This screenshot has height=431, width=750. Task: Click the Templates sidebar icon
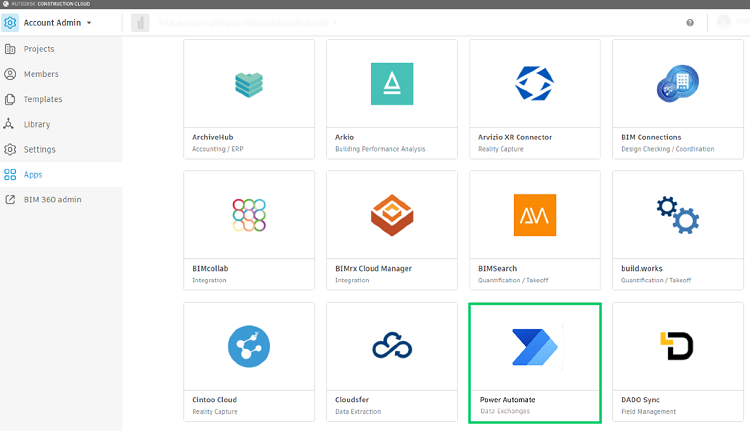click(x=10, y=99)
